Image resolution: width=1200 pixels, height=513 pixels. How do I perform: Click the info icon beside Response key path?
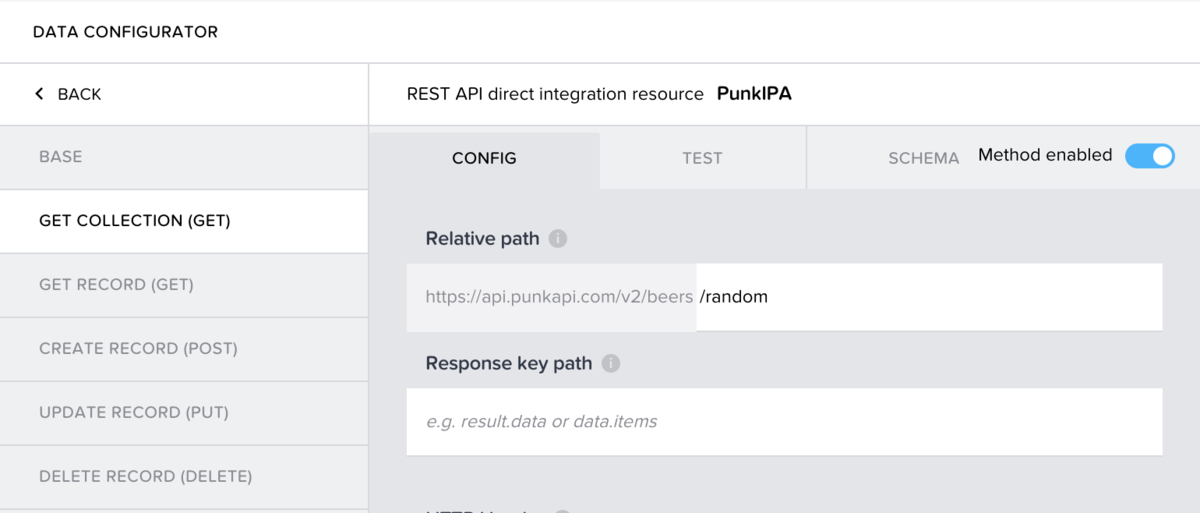tap(611, 363)
